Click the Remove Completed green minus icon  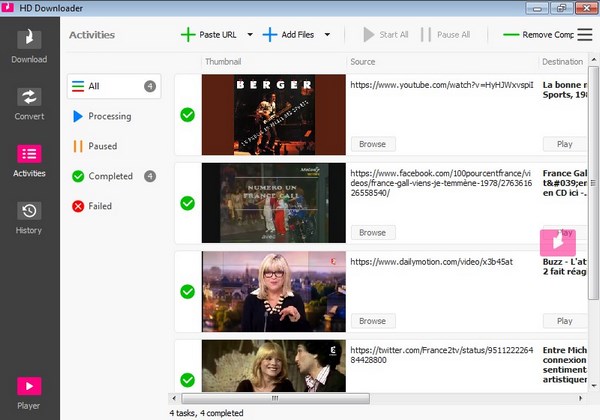(x=511, y=34)
